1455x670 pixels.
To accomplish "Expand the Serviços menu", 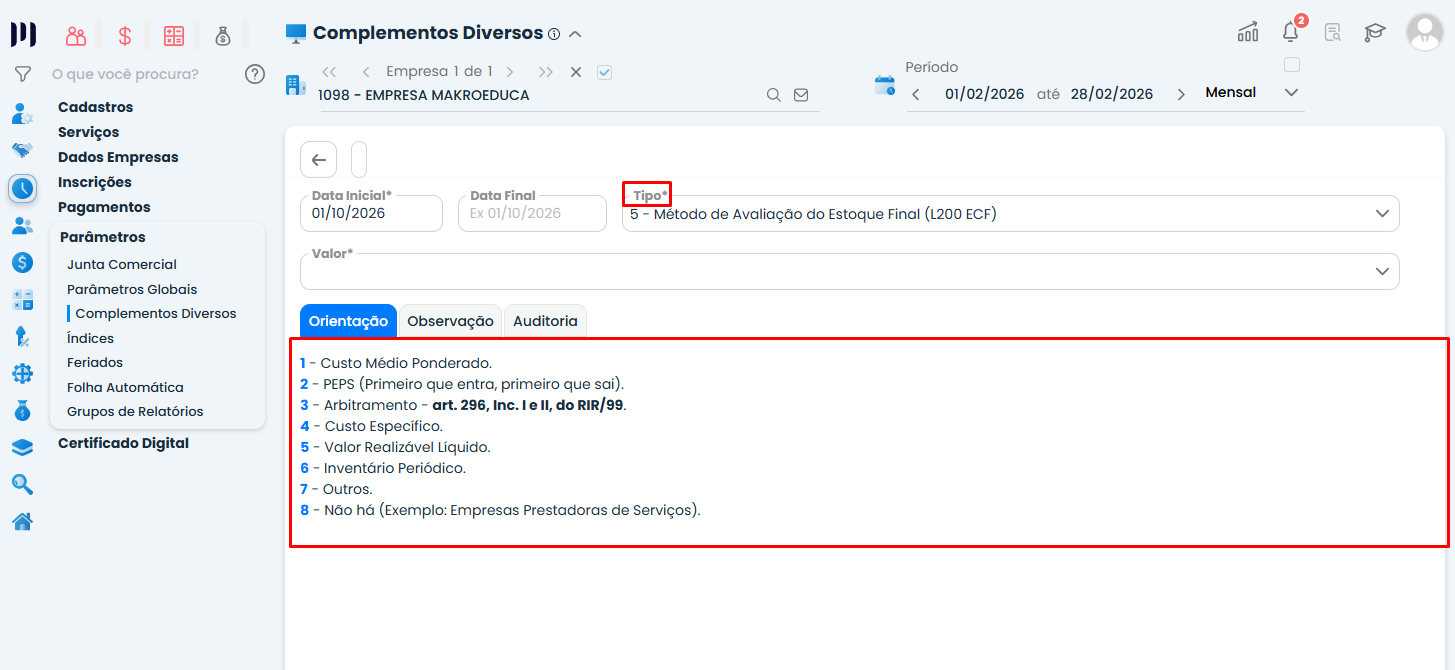I will [x=88, y=132].
